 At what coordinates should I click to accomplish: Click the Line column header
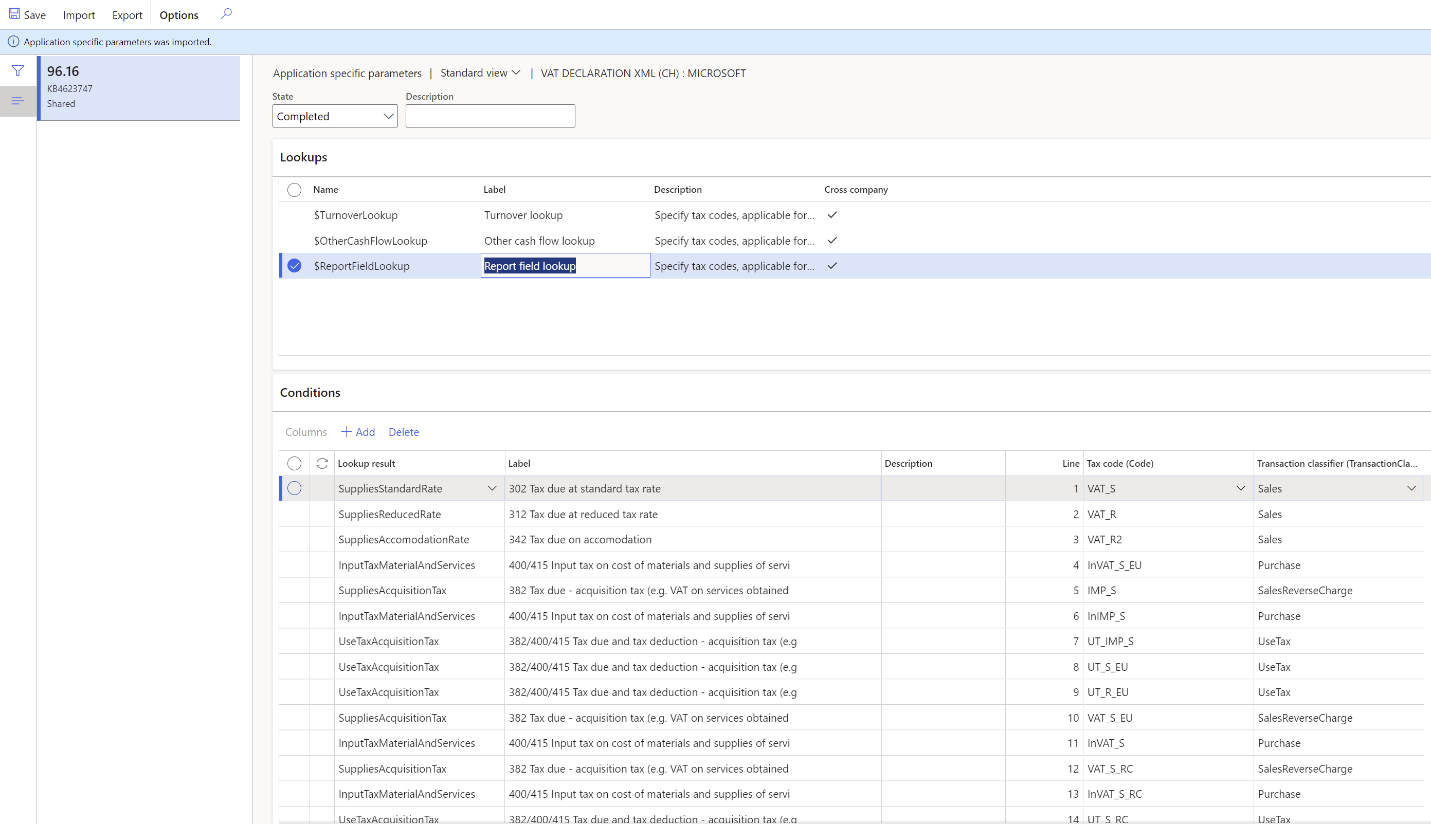coord(1071,464)
